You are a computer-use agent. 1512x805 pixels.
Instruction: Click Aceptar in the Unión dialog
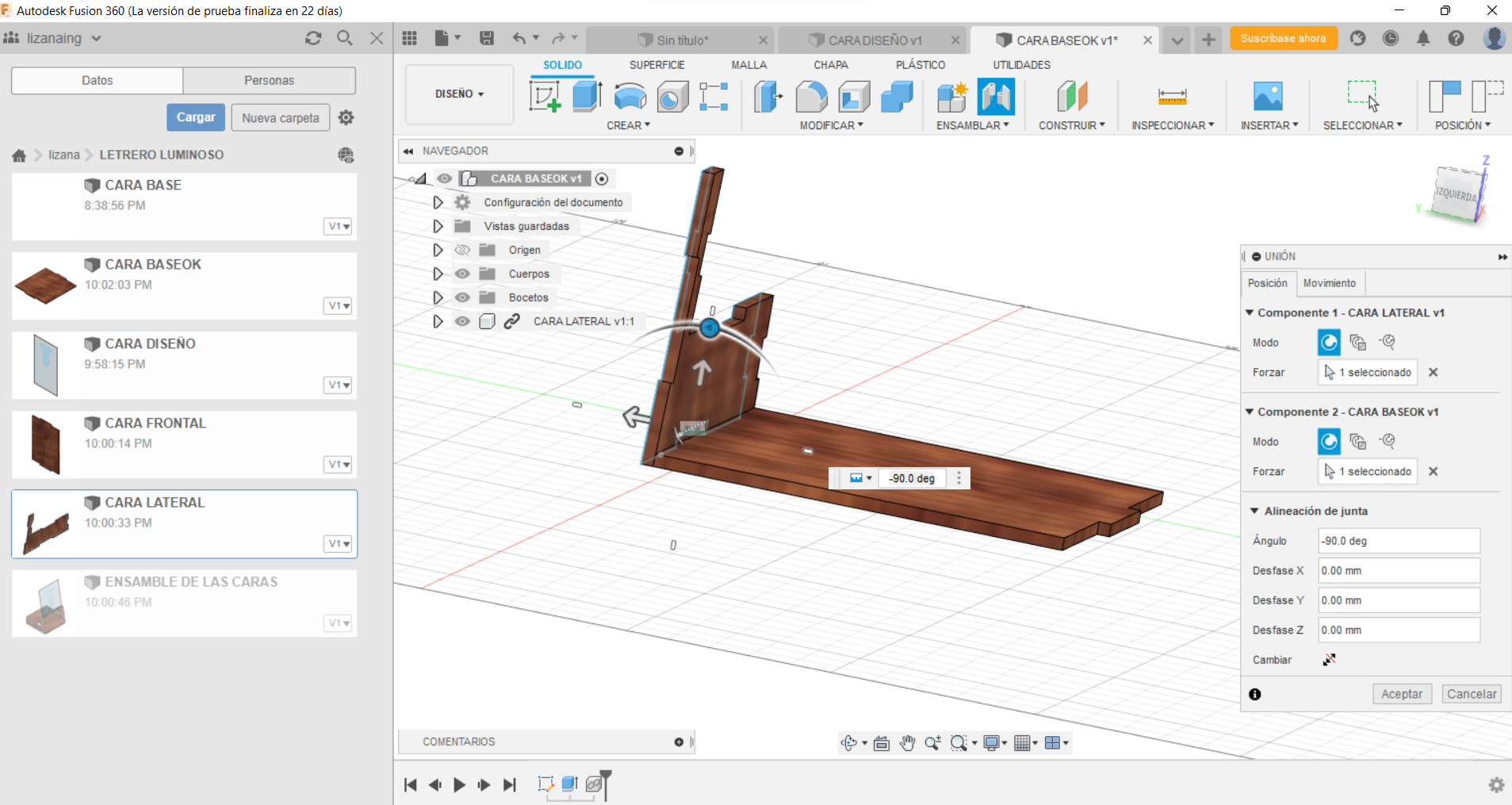point(1402,694)
